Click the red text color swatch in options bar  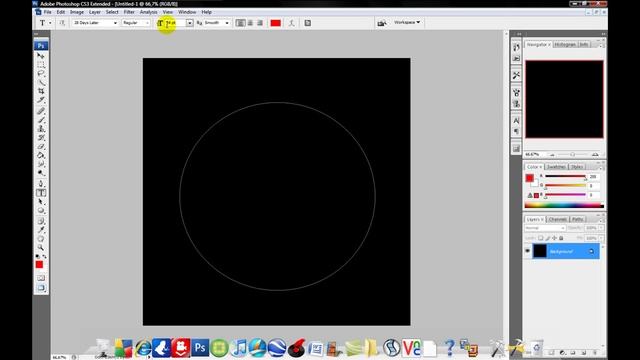276,23
